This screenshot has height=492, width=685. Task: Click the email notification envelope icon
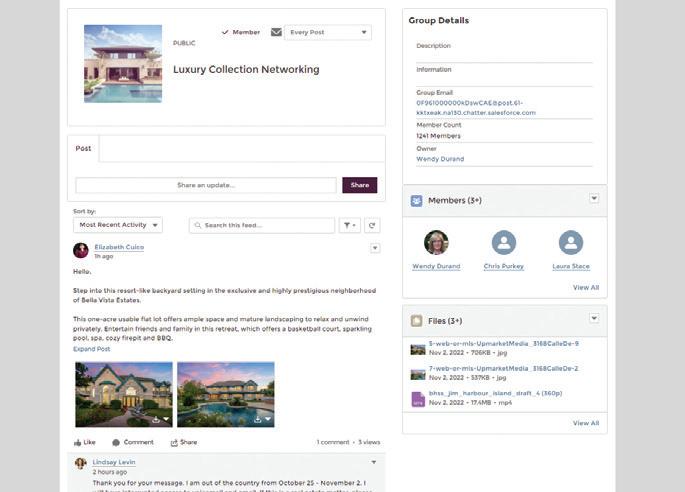[276, 32]
